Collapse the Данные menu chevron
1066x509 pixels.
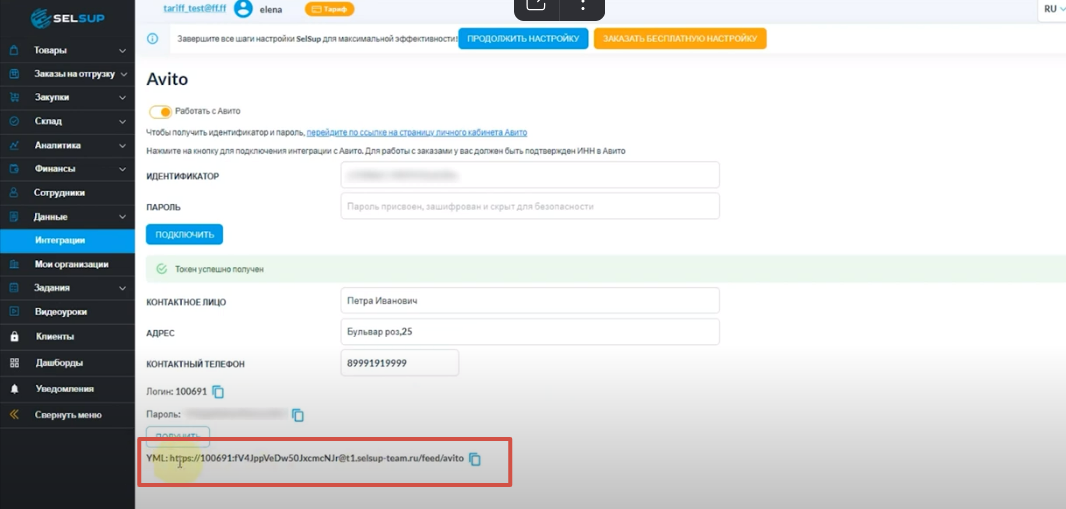click(x=122, y=217)
